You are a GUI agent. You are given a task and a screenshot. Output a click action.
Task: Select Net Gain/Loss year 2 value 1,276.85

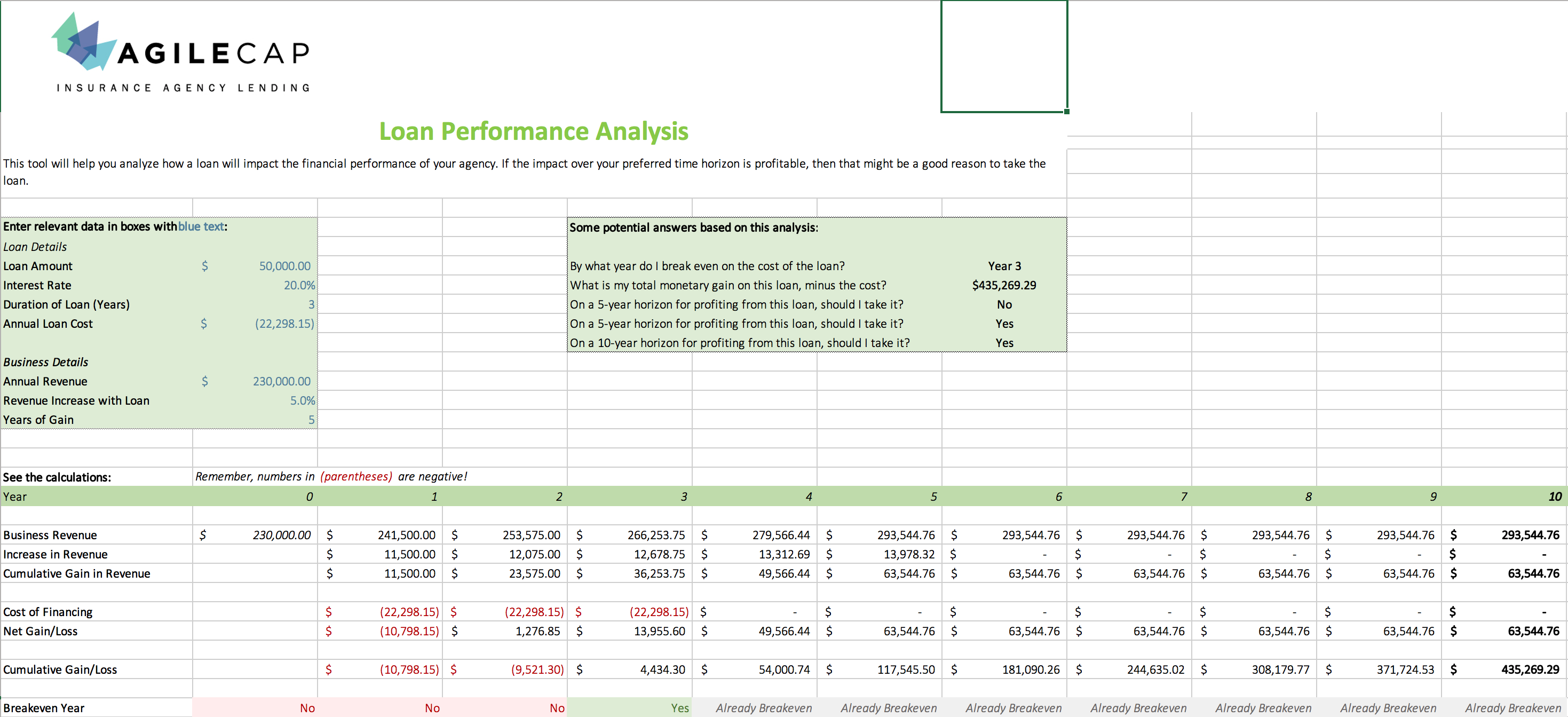[504, 631]
